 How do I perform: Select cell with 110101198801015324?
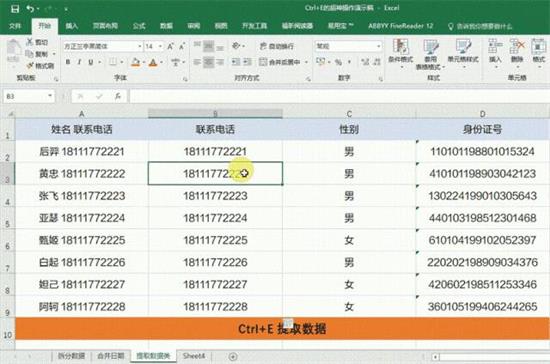click(482, 151)
